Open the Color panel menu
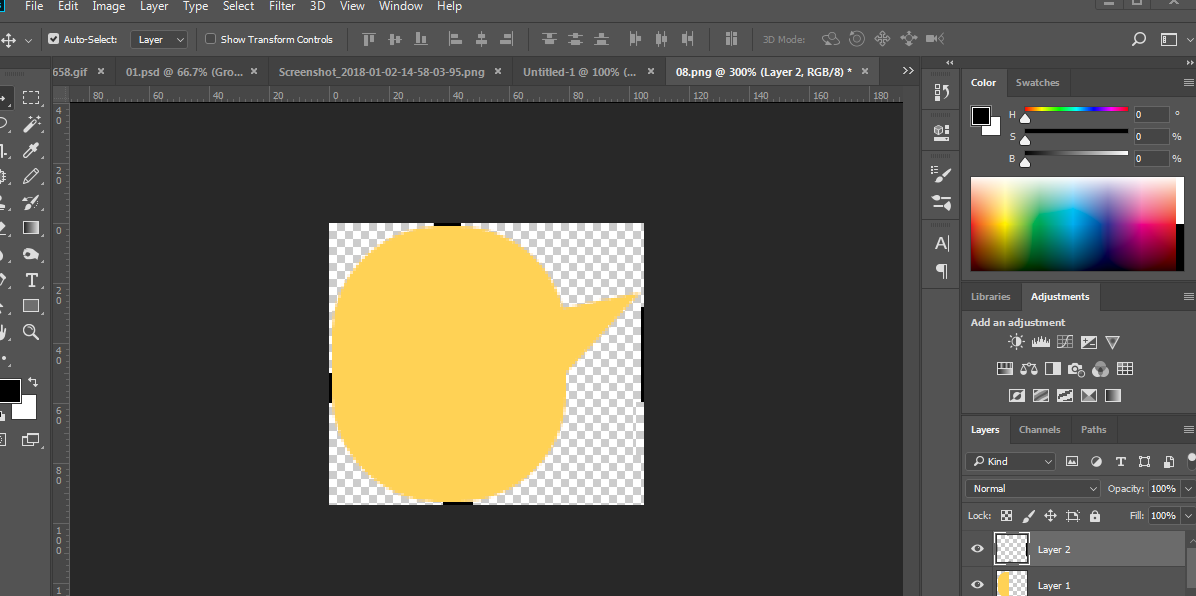 [1188, 82]
